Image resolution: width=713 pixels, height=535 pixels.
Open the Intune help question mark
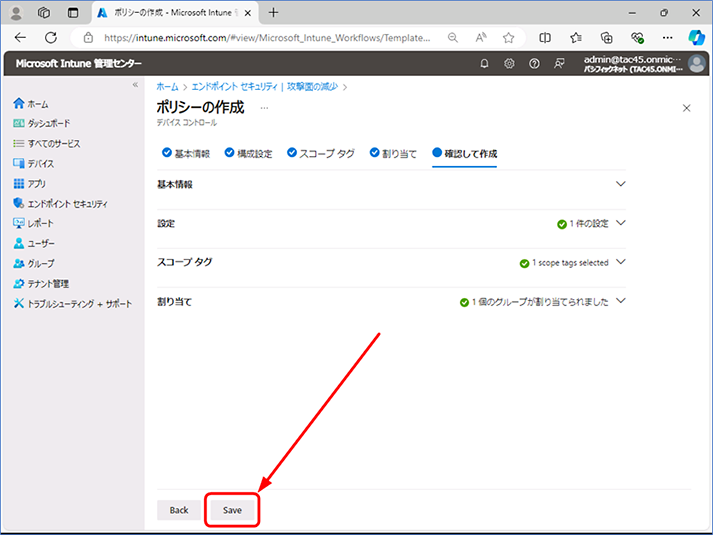[x=534, y=64]
